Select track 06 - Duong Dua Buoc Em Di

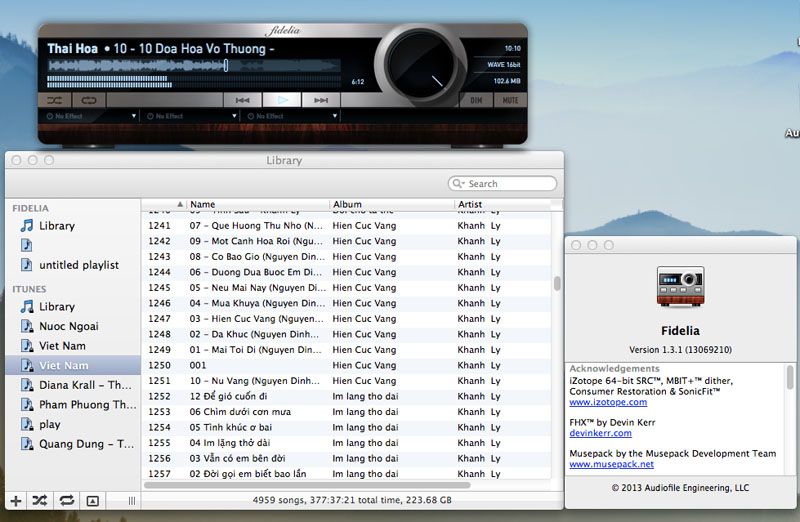pos(346,272)
